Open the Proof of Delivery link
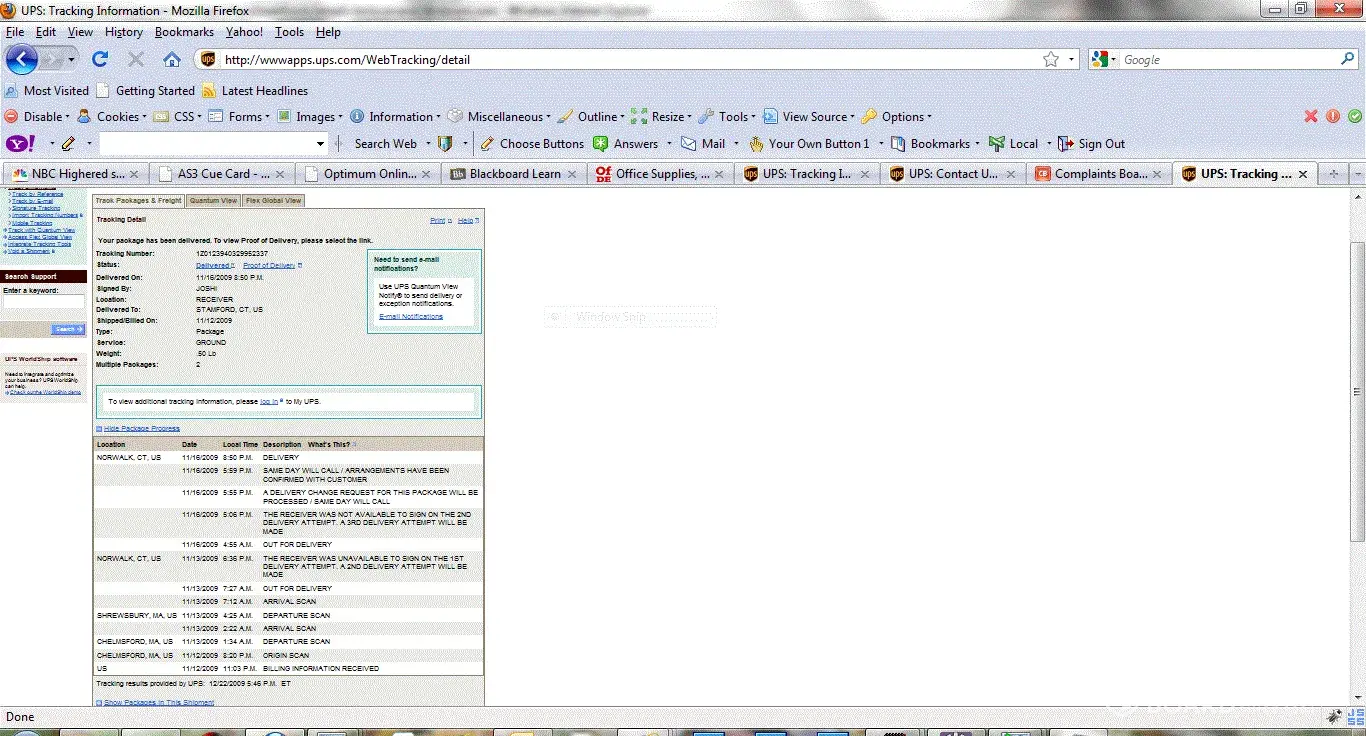 tap(269, 266)
